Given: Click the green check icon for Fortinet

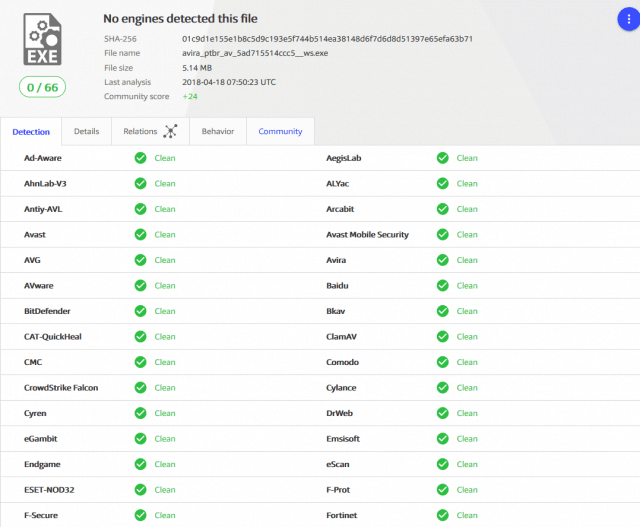Looking at the screenshot, I should click(442, 515).
